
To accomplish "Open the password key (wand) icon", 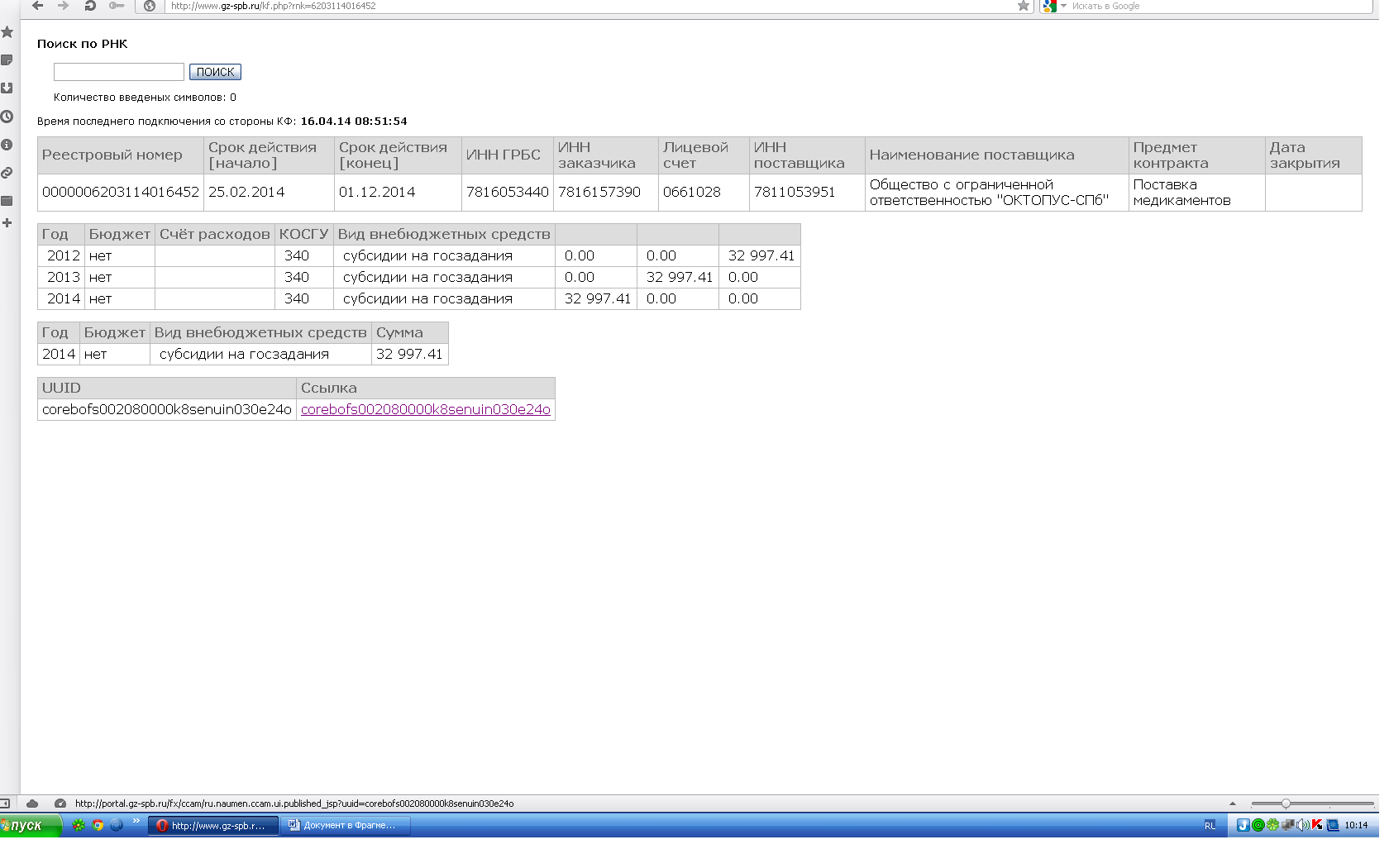I will click(x=117, y=6).
